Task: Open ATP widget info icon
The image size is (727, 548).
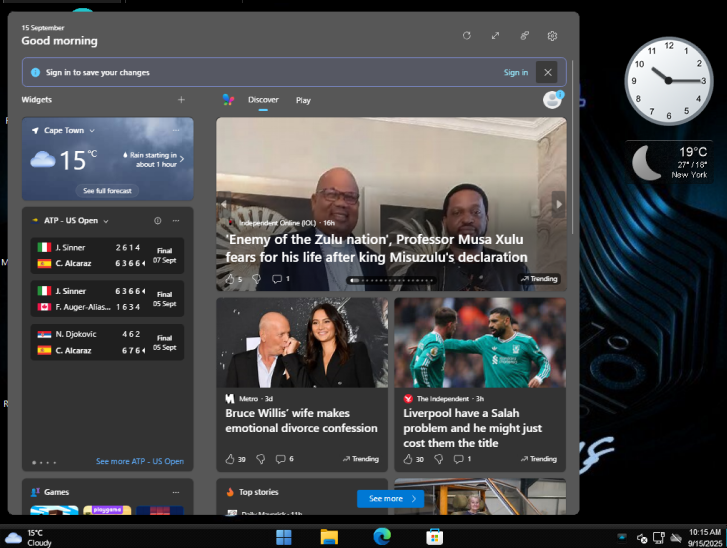Action: (x=158, y=221)
